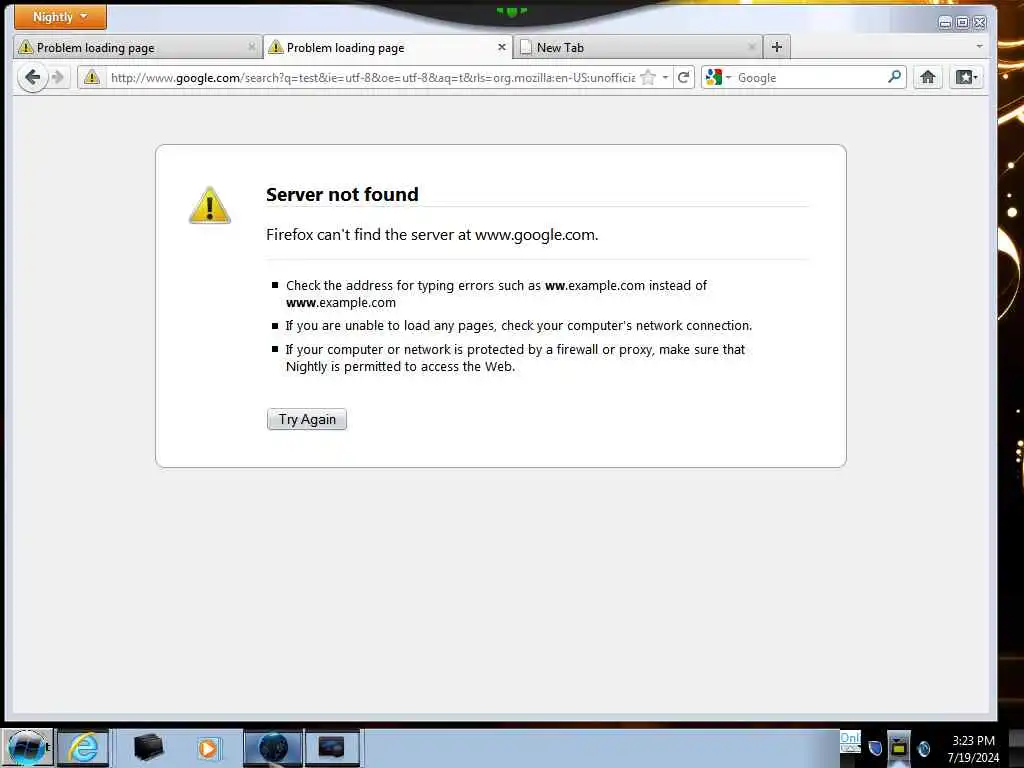Screen dimensions: 1024x768
Task: Open a new tab with plus button
Action: click(776, 47)
